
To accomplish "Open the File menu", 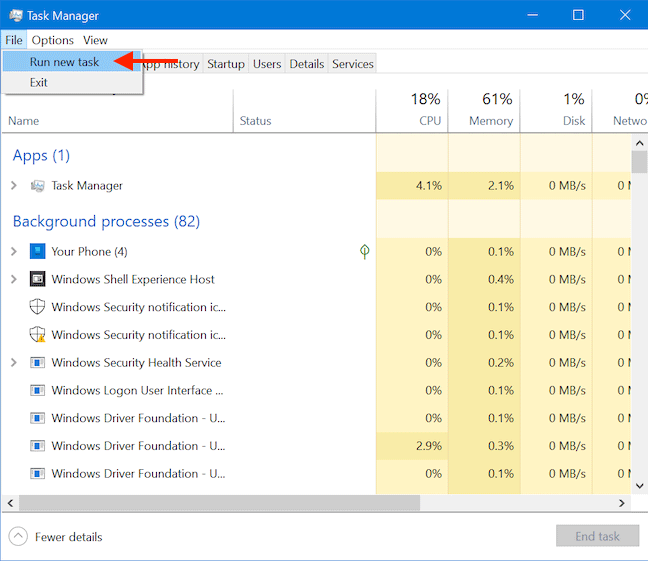I will tap(14, 40).
